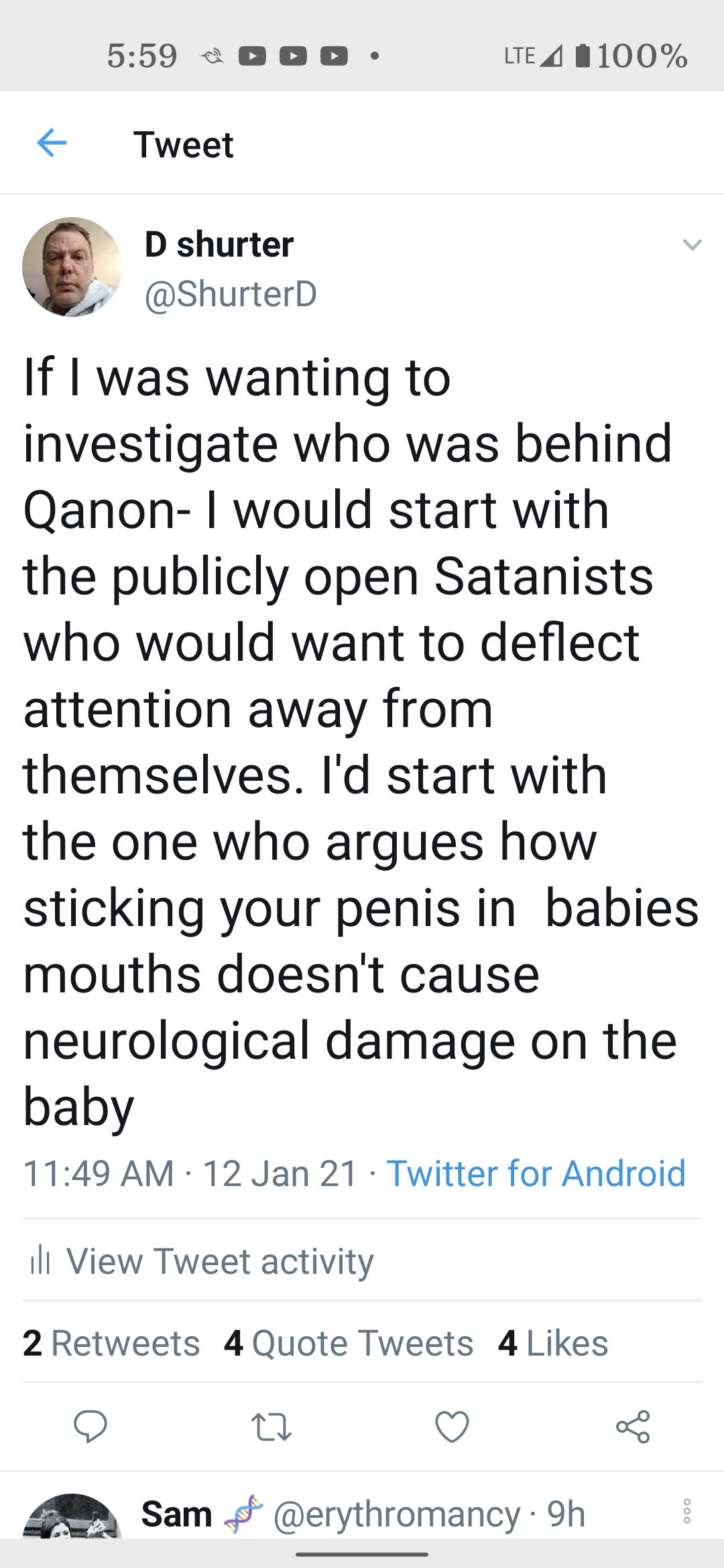This screenshot has width=724, height=1568.
Task: View the 2 Retweets list
Action: [x=111, y=1343]
